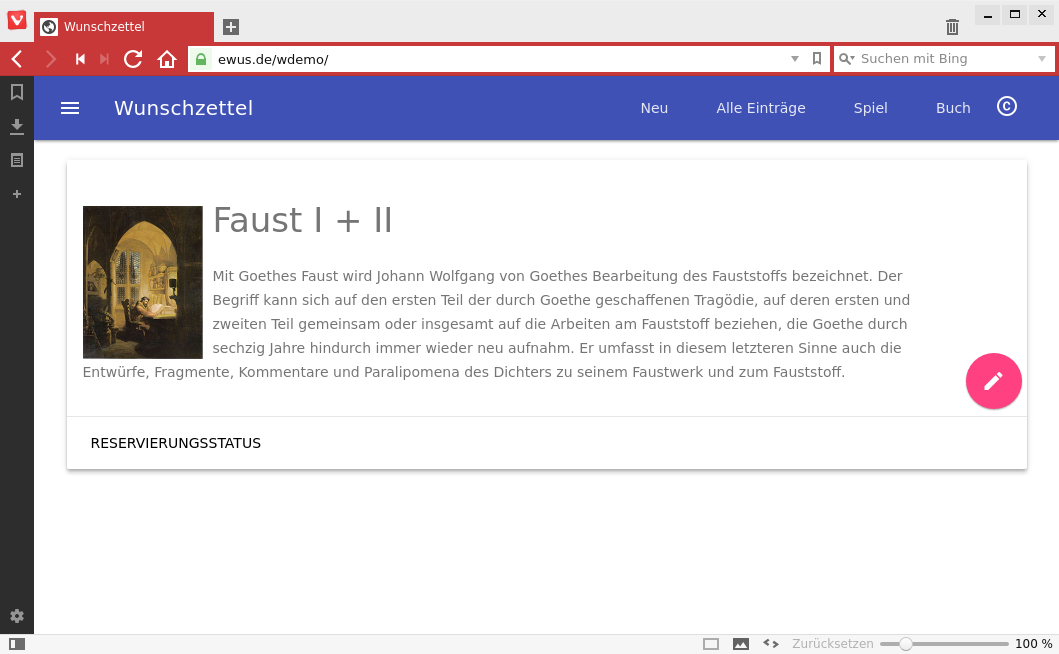Open the downloads panel in the sidebar

click(16, 126)
